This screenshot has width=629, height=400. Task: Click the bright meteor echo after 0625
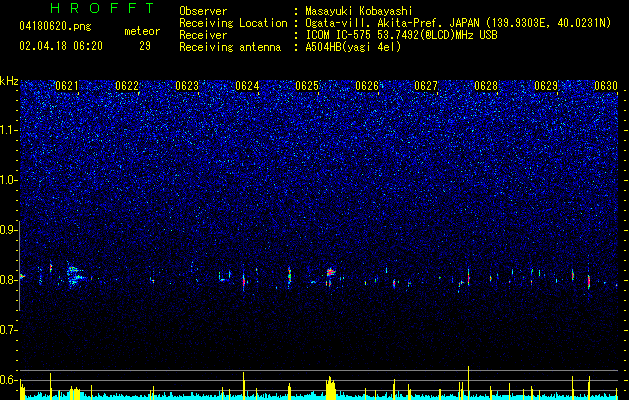click(330, 273)
